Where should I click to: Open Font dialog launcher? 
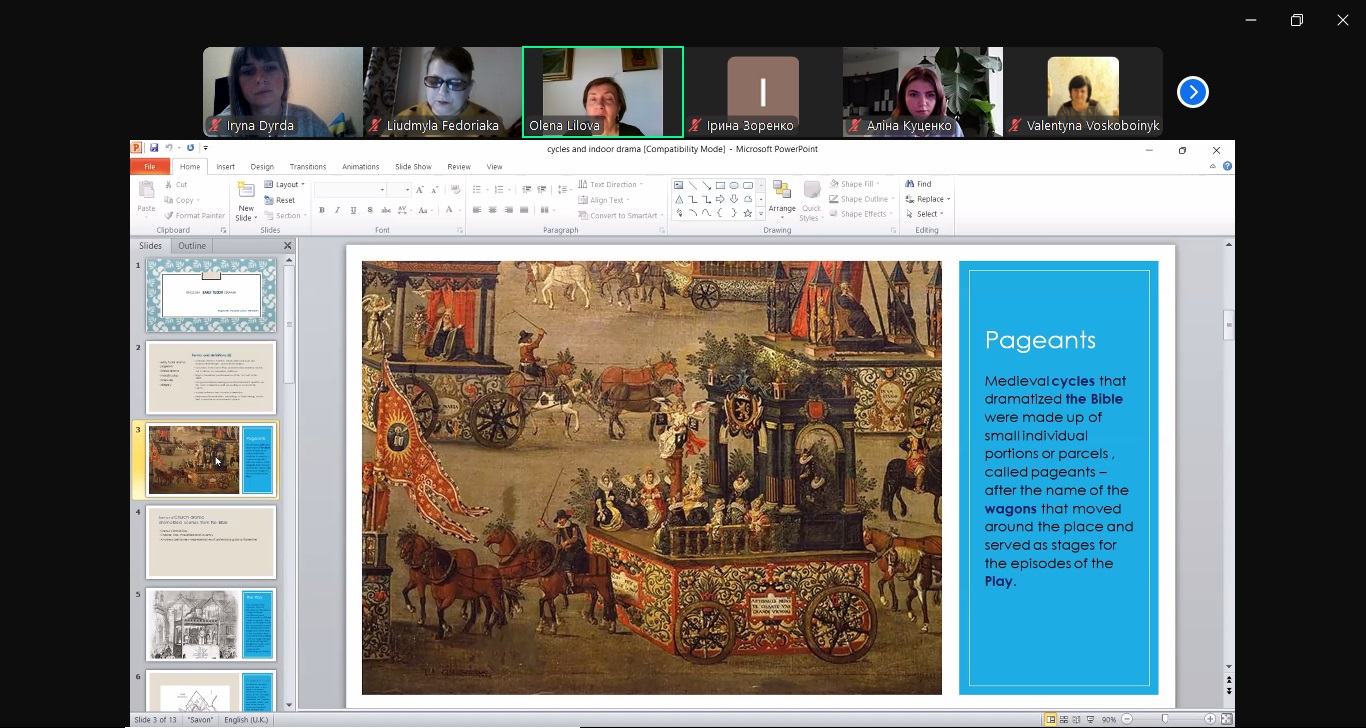tap(460, 230)
